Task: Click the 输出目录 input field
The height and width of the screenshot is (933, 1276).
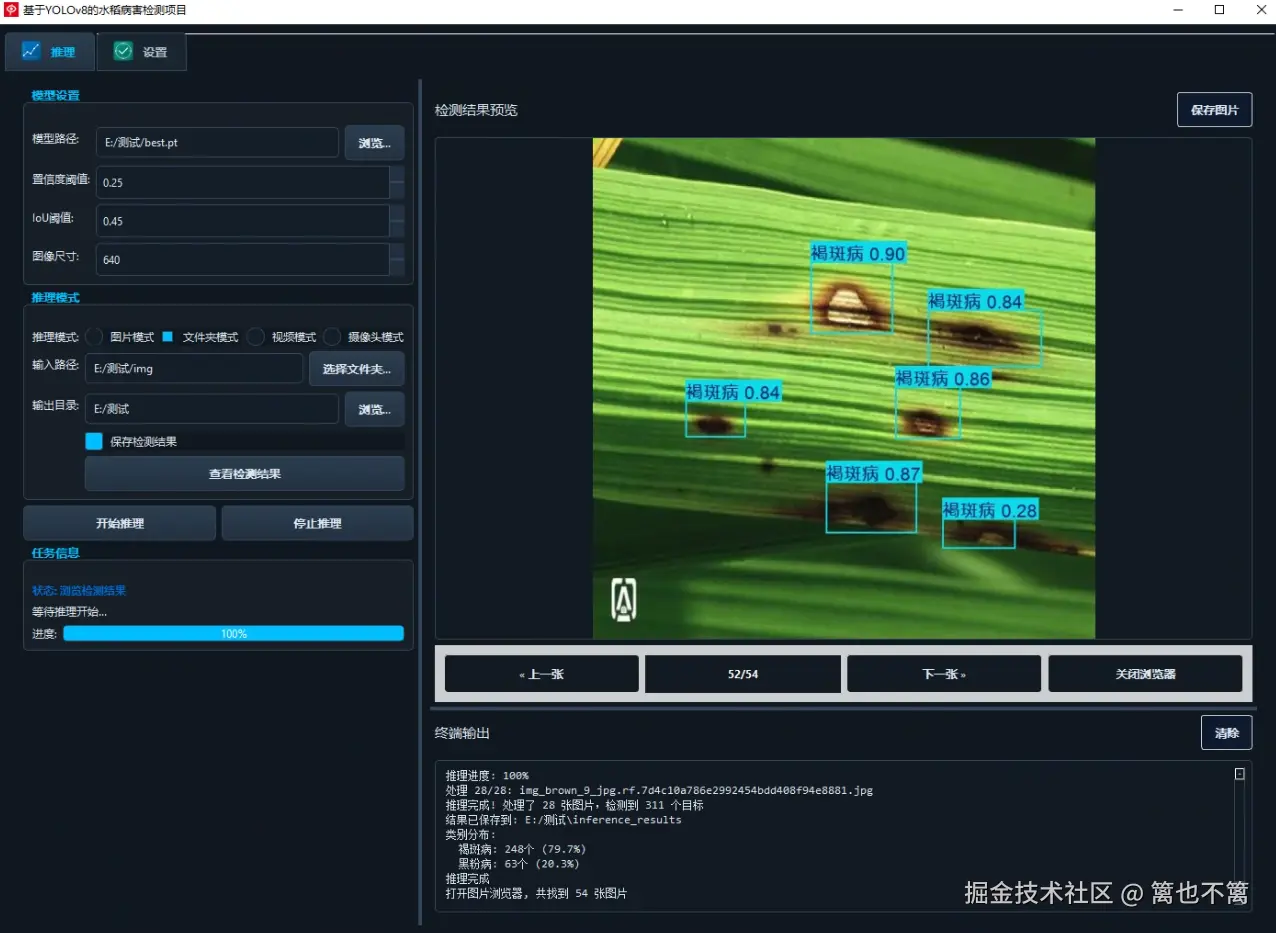Action: pyautogui.click(x=212, y=409)
